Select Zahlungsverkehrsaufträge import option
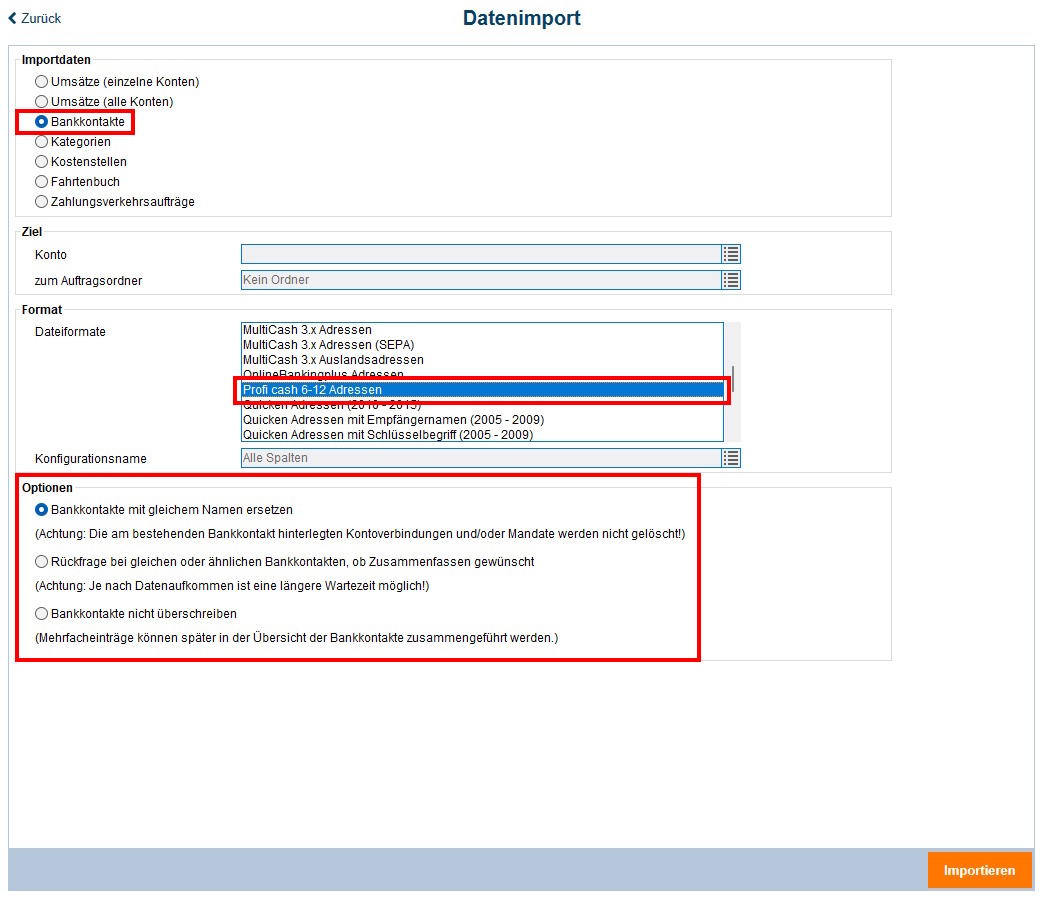Screen dimensions: 1040x897 click(x=41, y=201)
